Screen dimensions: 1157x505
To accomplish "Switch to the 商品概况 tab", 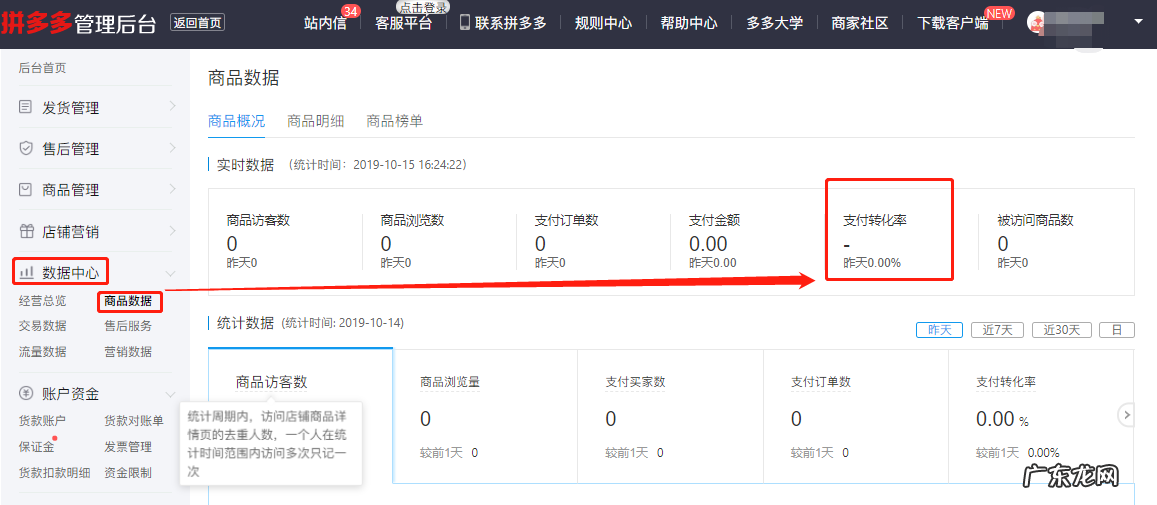I will (236, 122).
